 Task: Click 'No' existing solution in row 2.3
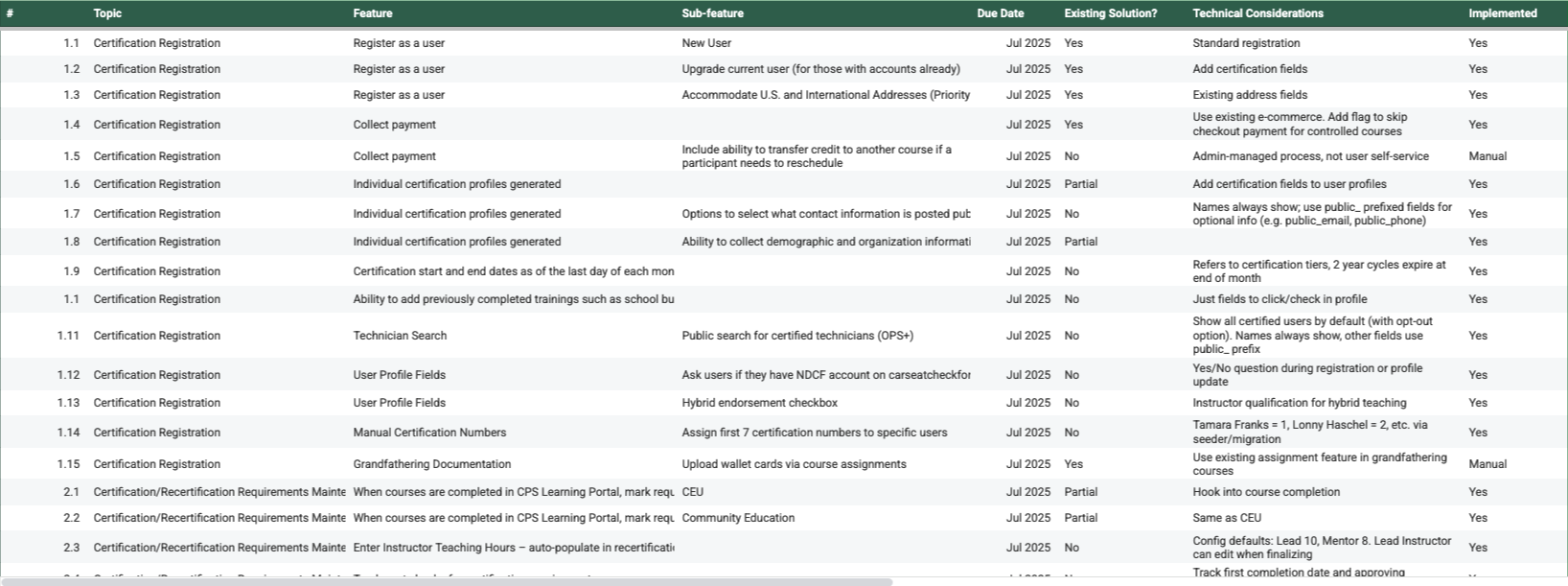point(1072,548)
